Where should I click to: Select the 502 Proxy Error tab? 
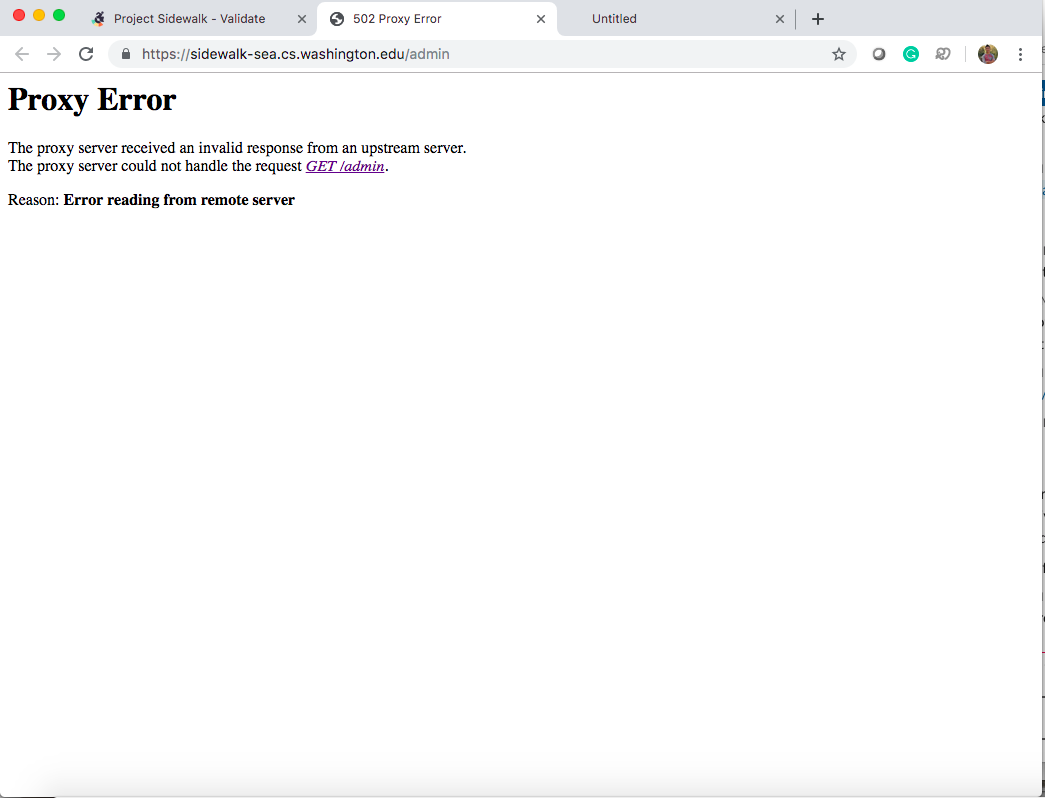[437, 19]
